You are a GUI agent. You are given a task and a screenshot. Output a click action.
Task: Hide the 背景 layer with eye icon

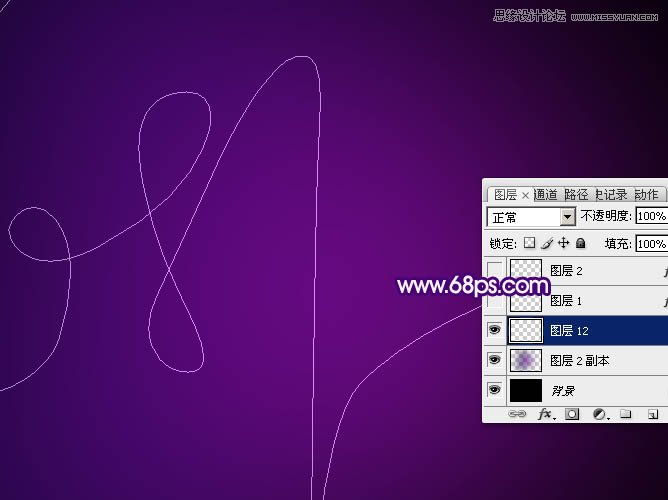(494, 390)
